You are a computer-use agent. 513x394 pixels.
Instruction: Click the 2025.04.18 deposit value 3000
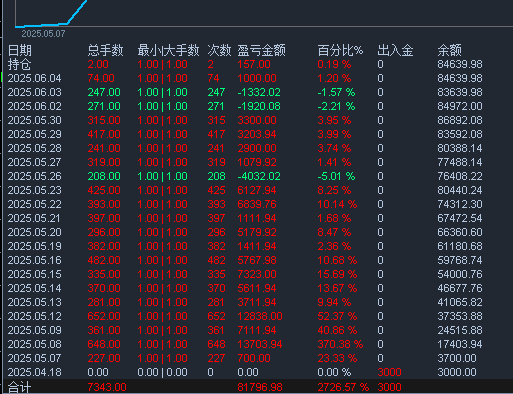pos(389,372)
